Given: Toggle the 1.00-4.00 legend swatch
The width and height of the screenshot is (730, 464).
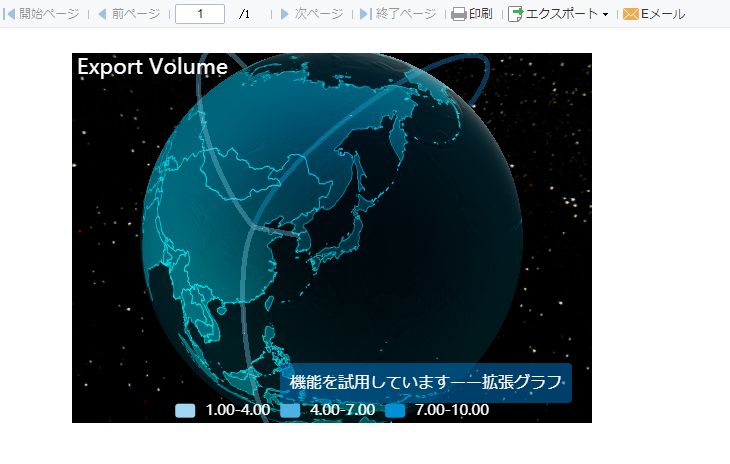Looking at the screenshot, I should pos(185,410).
